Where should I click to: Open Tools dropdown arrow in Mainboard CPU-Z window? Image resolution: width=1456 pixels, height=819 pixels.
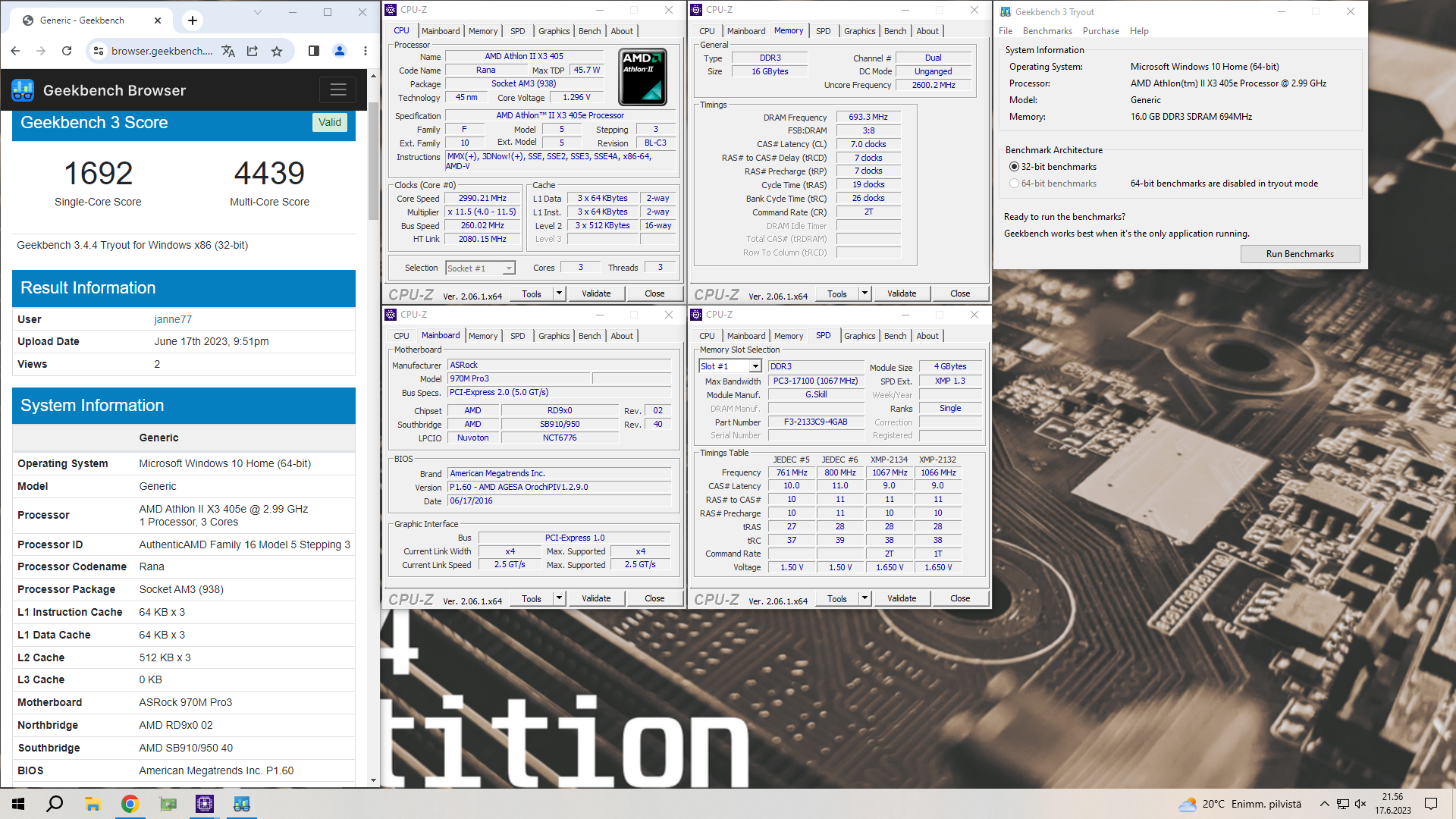pyautogui.click(x=559, y=598)
